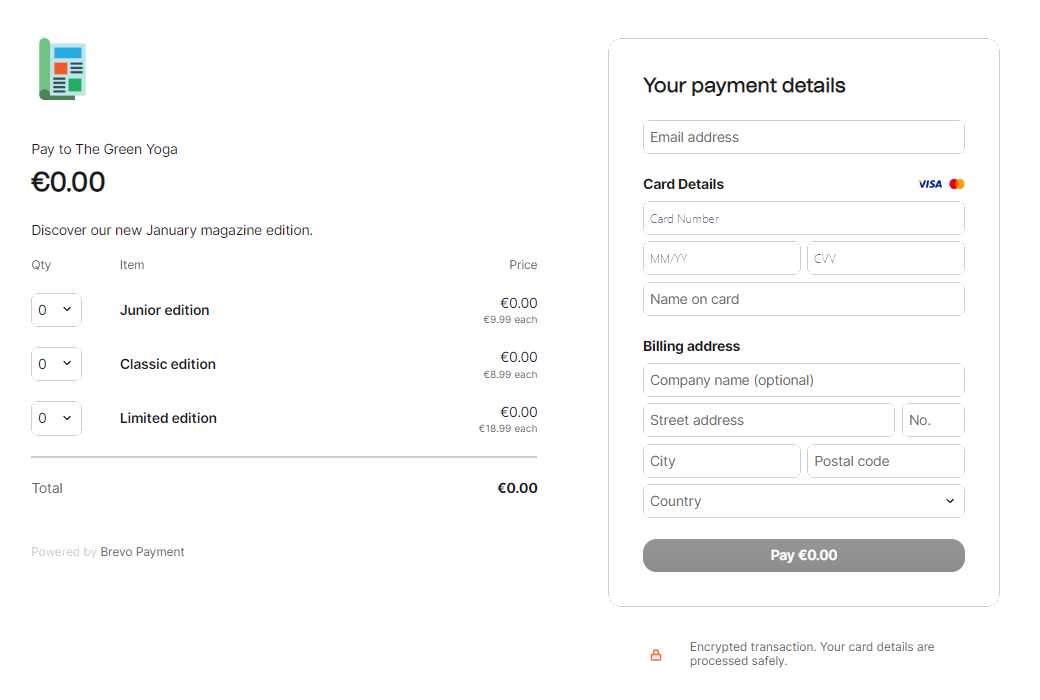Click the orange padlock security icon
Viewport: 1040px width, 700px height.
tap(656, 655)
